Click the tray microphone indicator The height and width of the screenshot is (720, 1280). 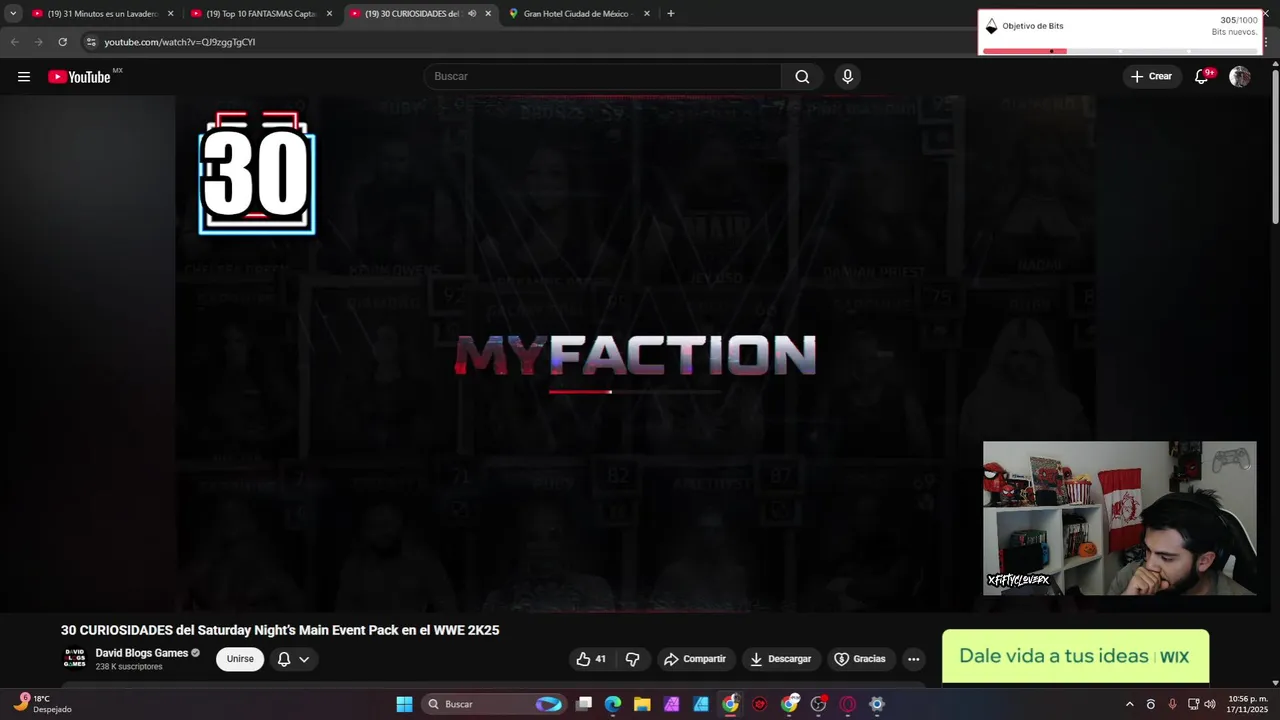pos(1172,704)
